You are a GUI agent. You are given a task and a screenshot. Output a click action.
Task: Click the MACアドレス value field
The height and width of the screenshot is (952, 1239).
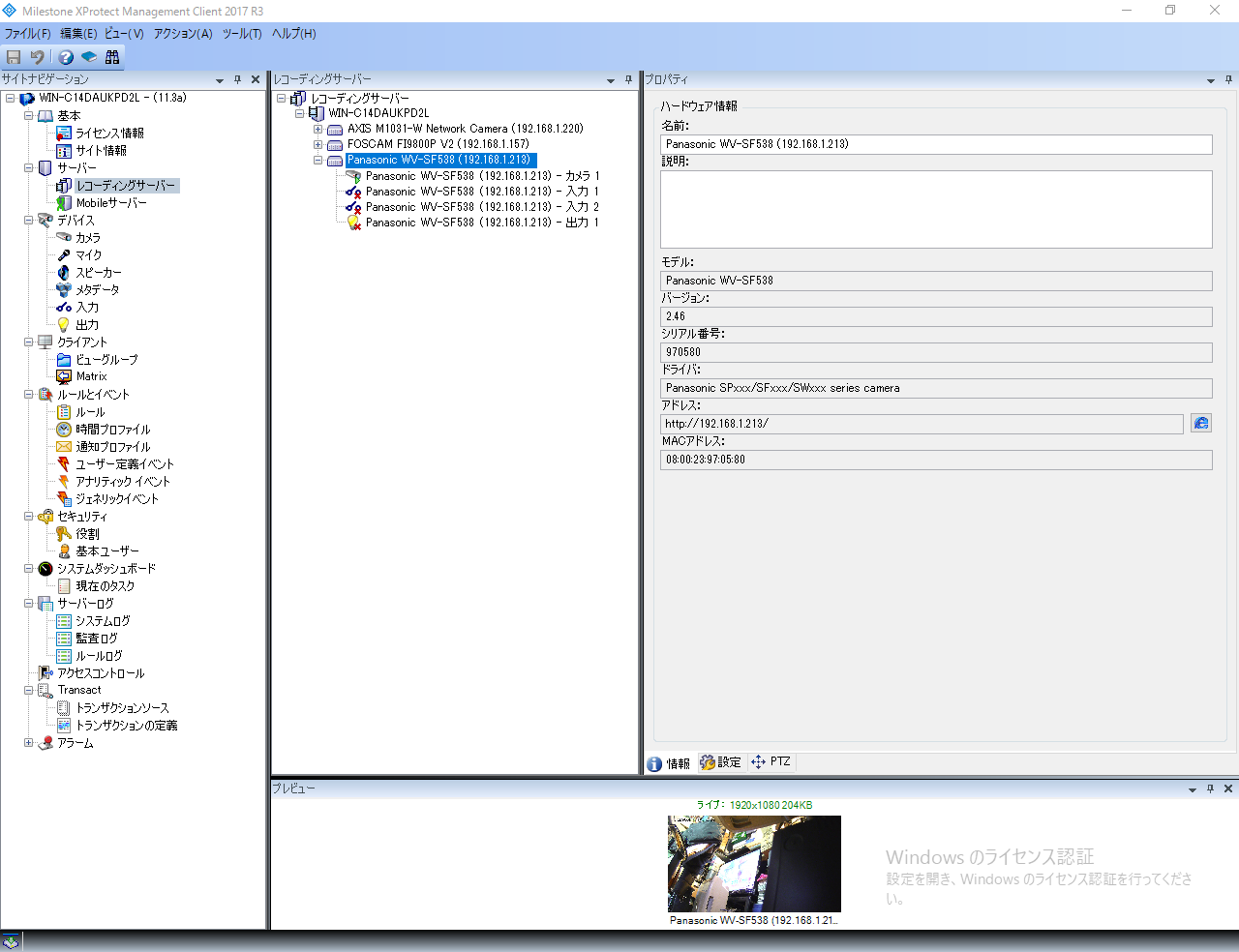[x=936, y=460]
